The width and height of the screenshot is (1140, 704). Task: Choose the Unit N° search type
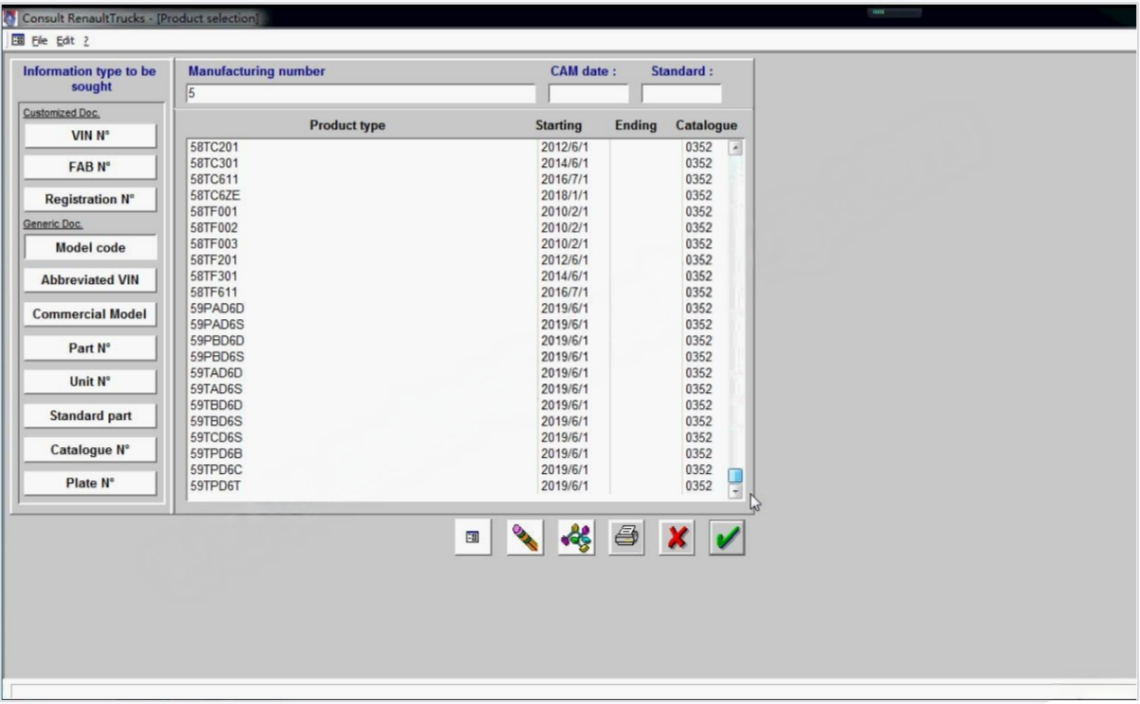tap(90, 381)
